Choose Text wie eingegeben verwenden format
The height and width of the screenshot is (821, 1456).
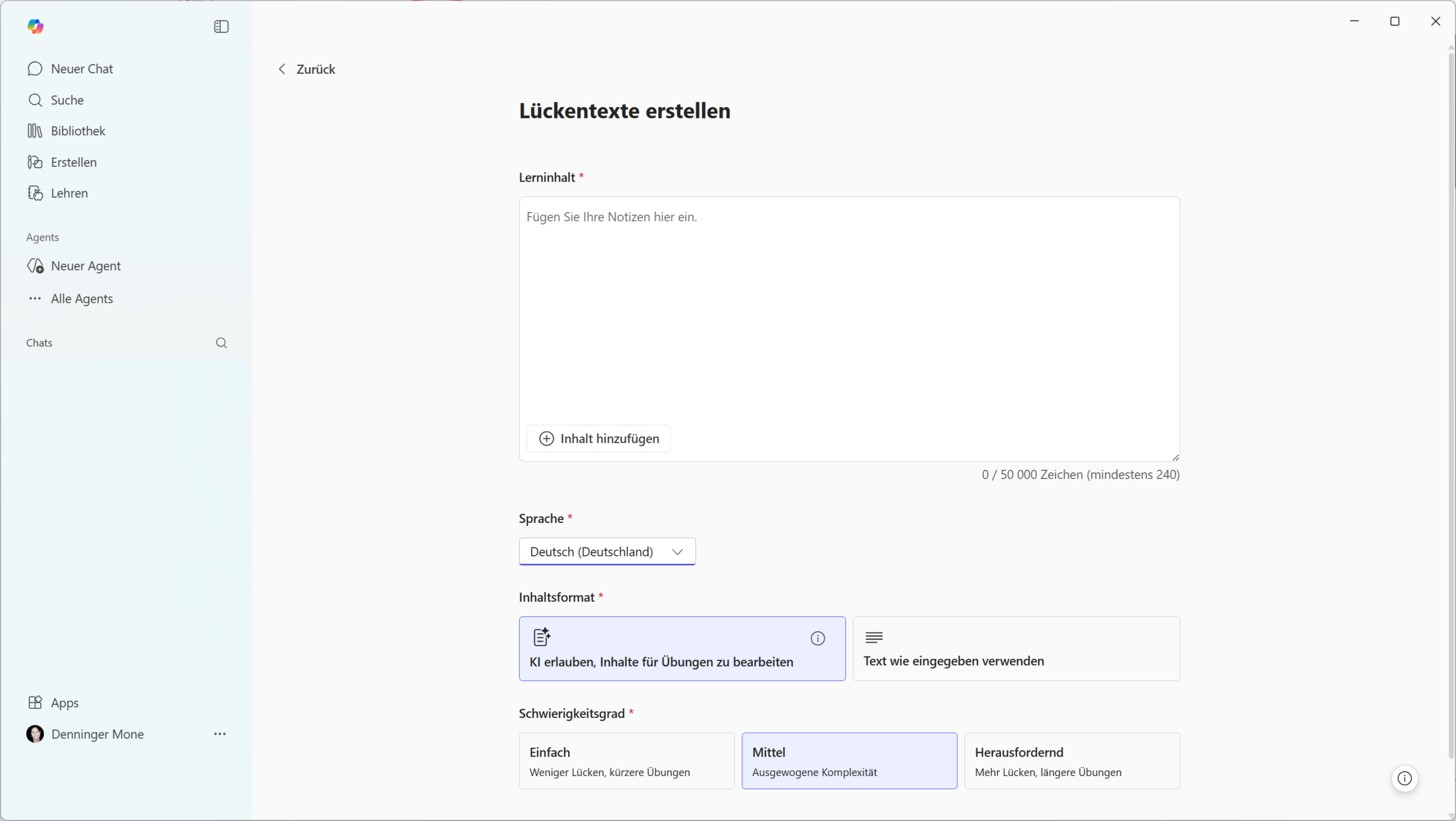click(1016, 649)
